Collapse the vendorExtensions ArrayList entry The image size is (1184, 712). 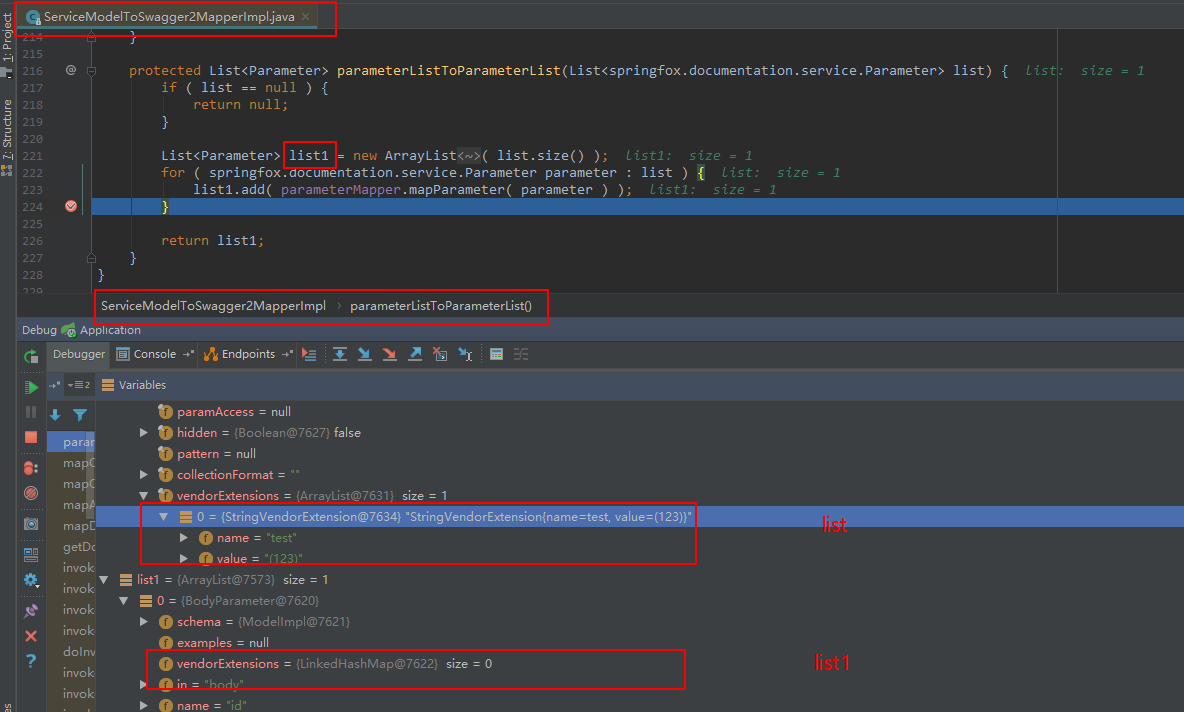point(143,495)
